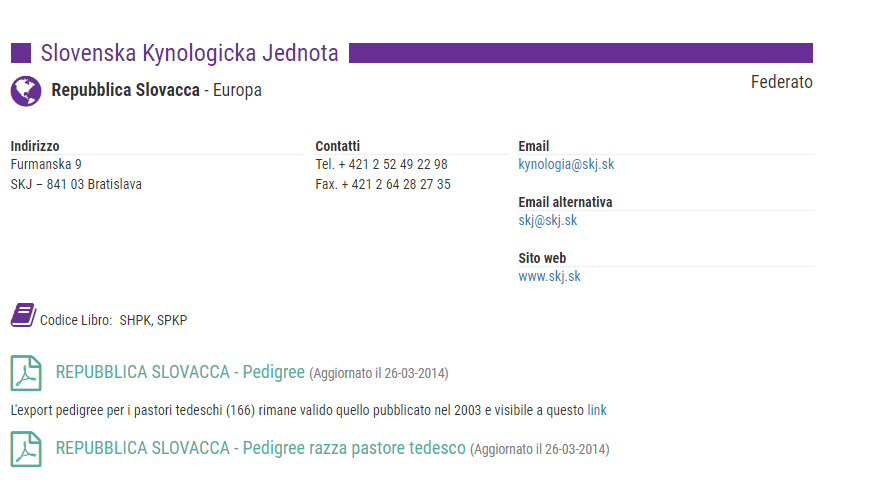890x480 pixels.
Task: Follow the 'link' to 2003 pedigree export
Action: [597, 410]
